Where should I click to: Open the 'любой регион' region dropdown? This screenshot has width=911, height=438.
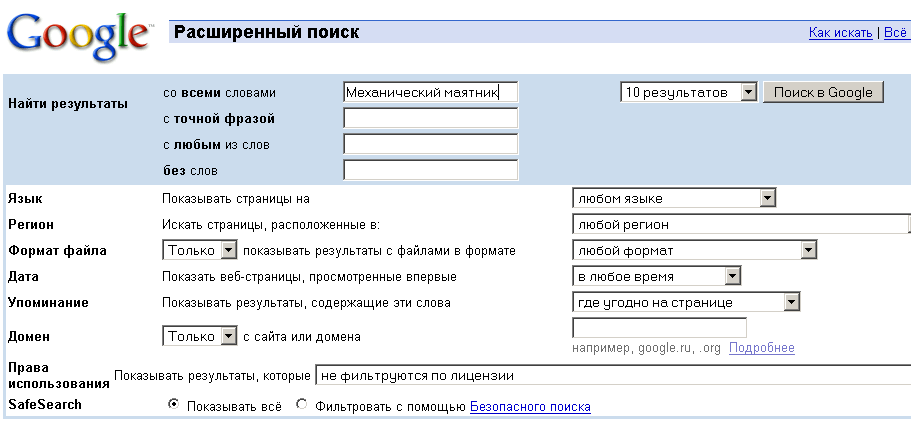(741, 224)
